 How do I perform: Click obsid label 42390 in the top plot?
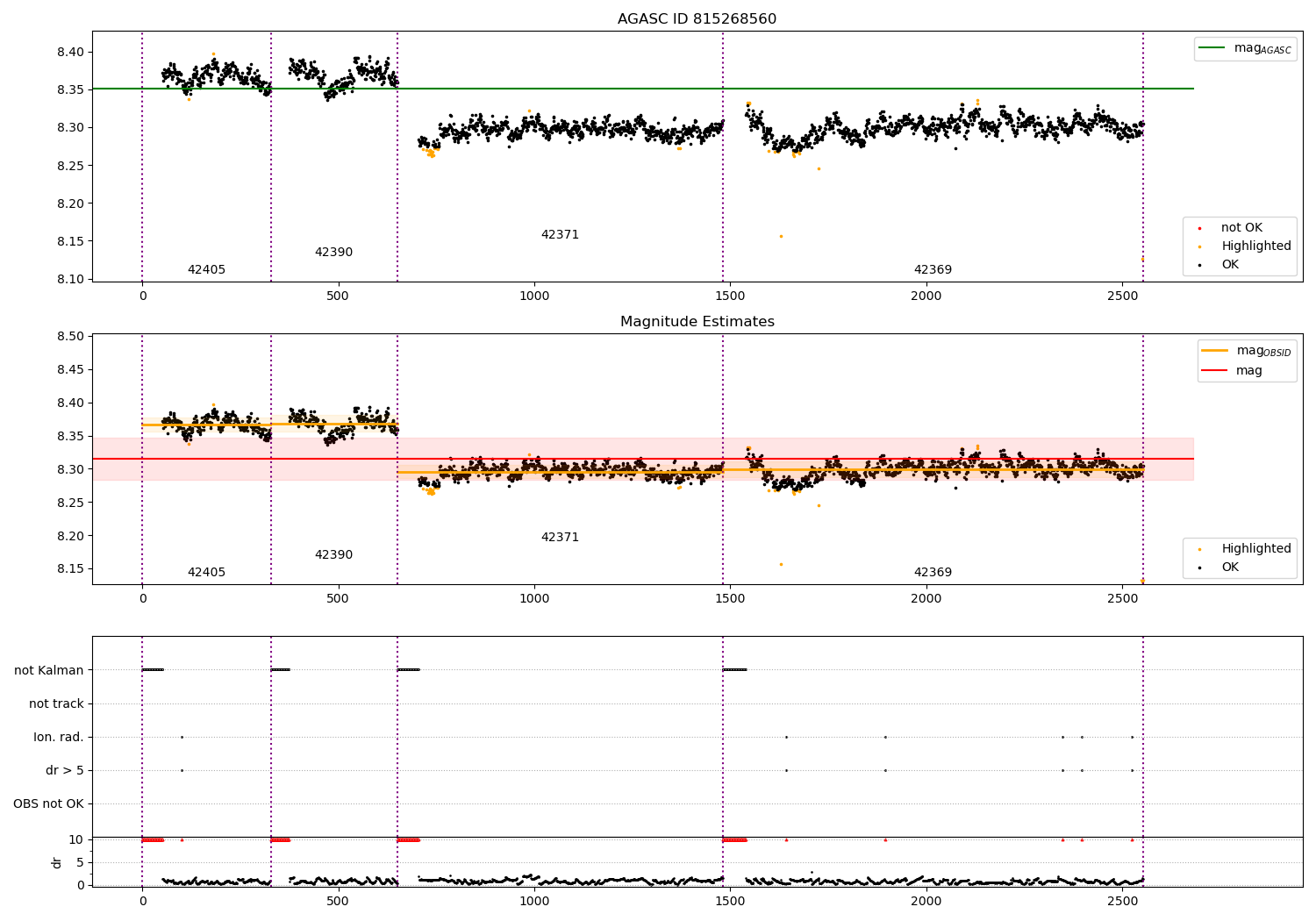[x=333, y=253]
